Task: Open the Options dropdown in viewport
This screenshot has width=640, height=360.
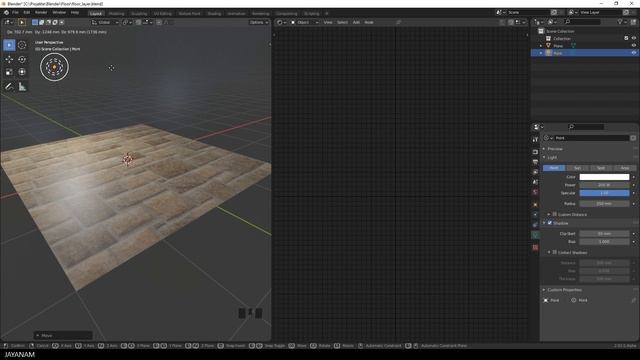Action: [259, 22]
